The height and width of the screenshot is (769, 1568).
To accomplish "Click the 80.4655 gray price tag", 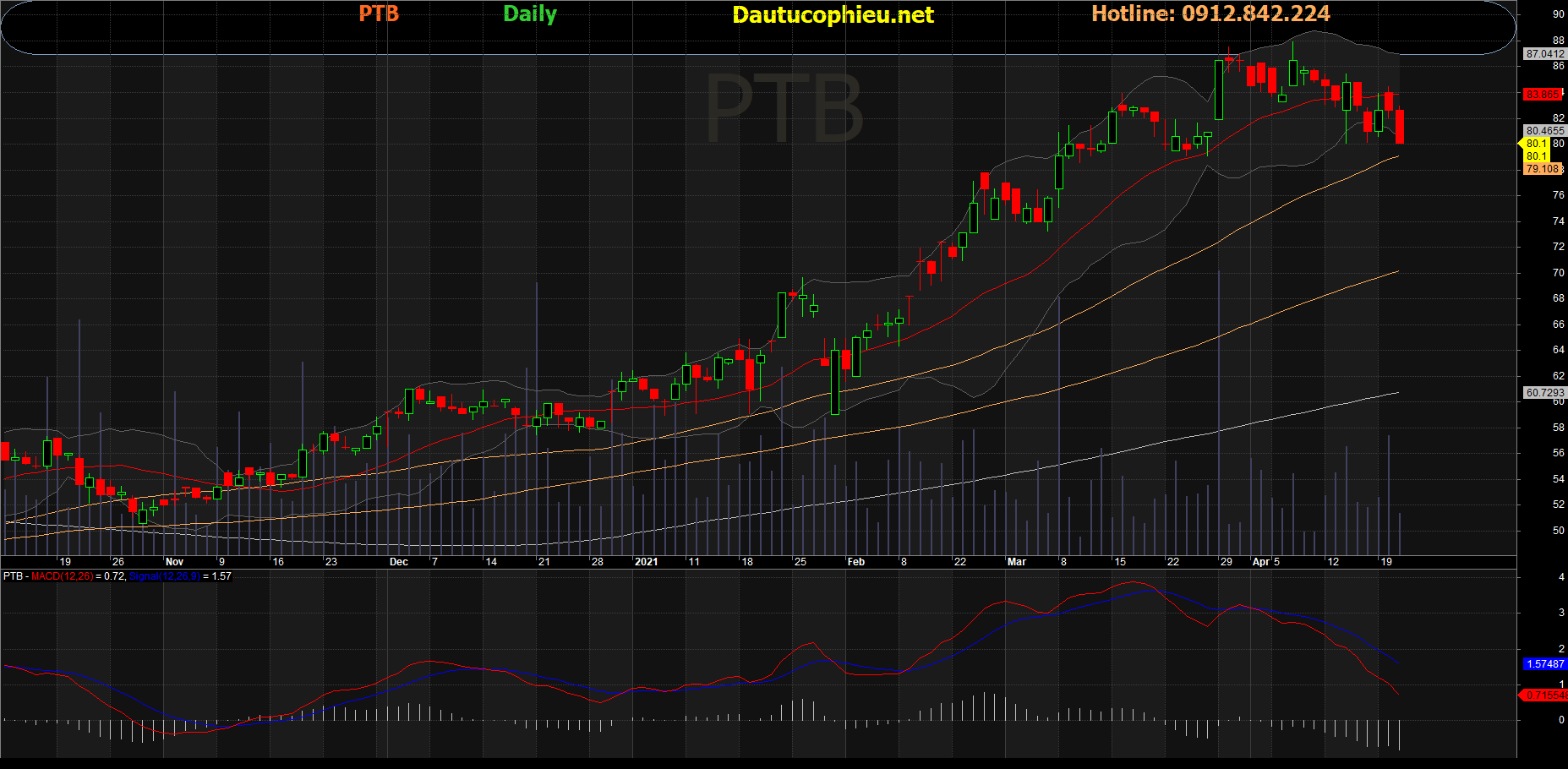I will (1544, 131).
